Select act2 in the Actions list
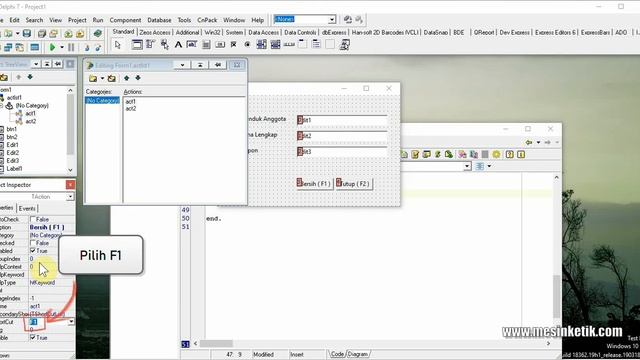 [x=131, y=109]
